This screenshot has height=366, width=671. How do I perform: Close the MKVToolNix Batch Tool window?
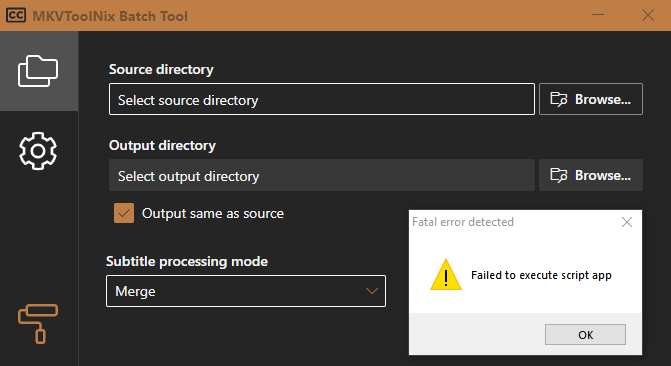[x=648, y=15]
